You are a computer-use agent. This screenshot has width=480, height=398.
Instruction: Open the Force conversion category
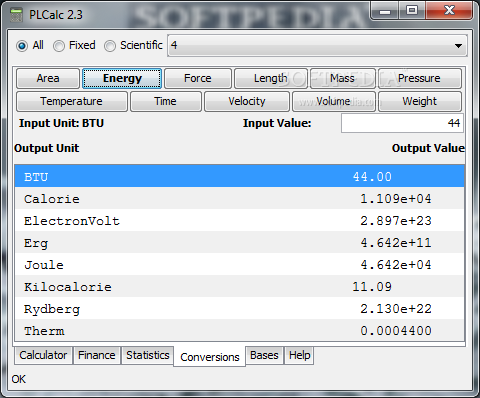(198, 78)
